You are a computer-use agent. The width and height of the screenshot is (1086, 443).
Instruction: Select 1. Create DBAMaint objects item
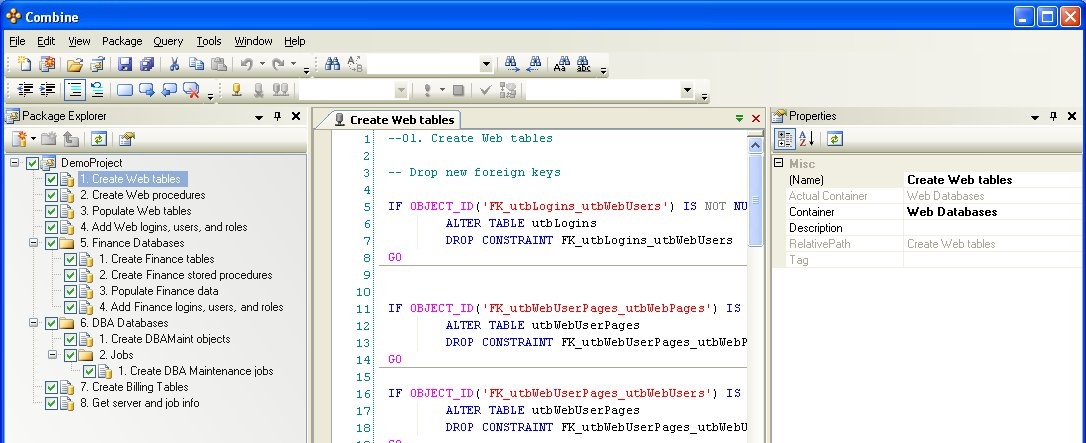click(164, 339)
